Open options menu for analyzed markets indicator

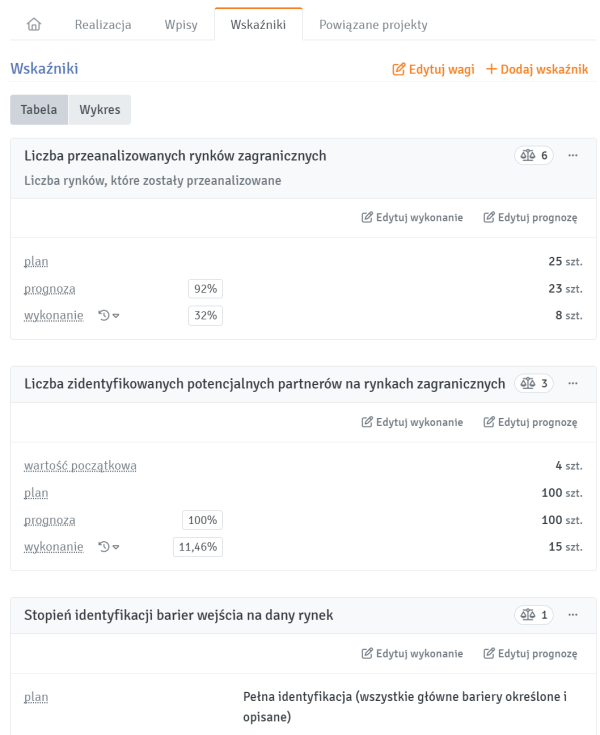point(573,156)
